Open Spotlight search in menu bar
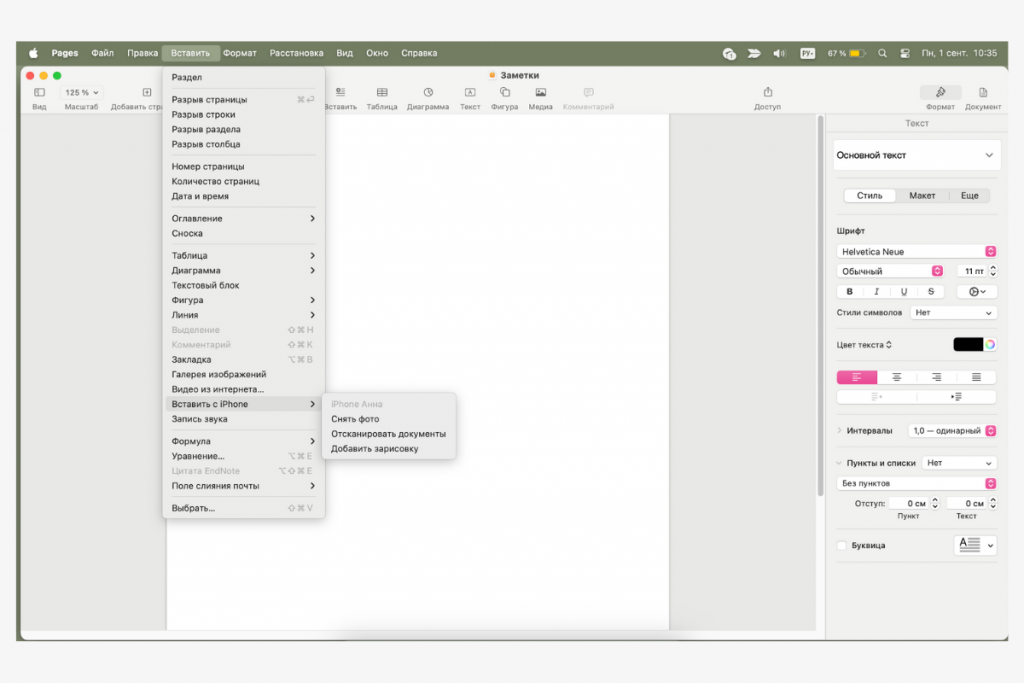This screenshot has height=683, width=1024. tap(882, 53)
